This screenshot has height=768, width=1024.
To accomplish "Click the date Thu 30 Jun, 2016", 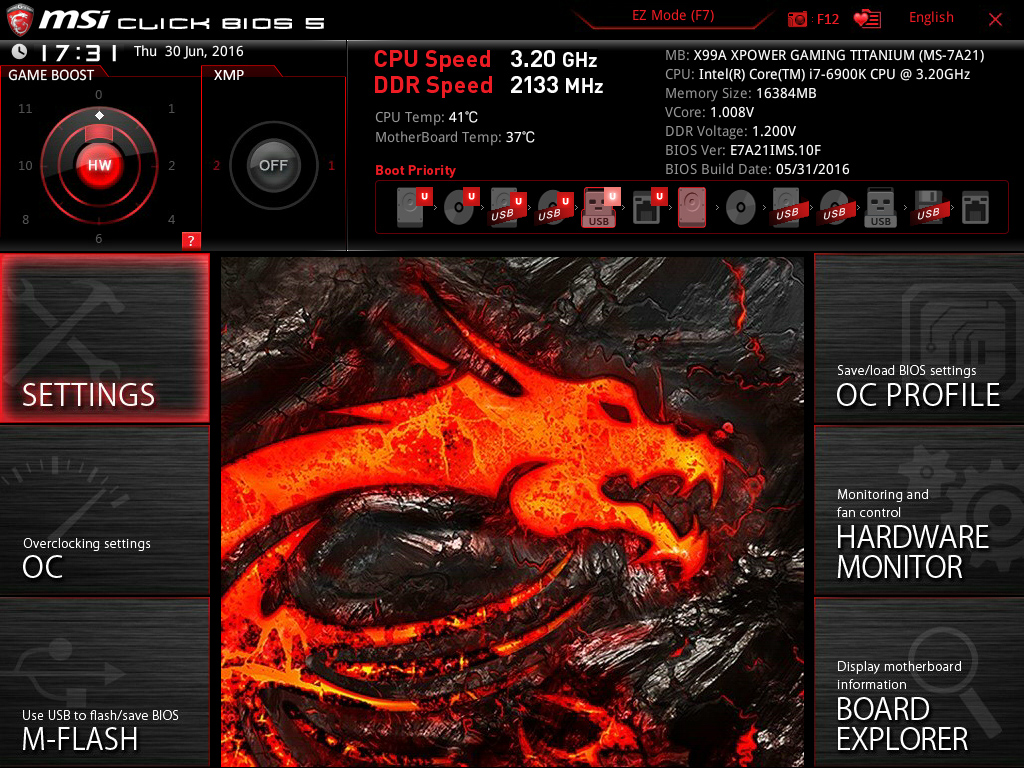I will pyautogui.click(x=189, y=51).
